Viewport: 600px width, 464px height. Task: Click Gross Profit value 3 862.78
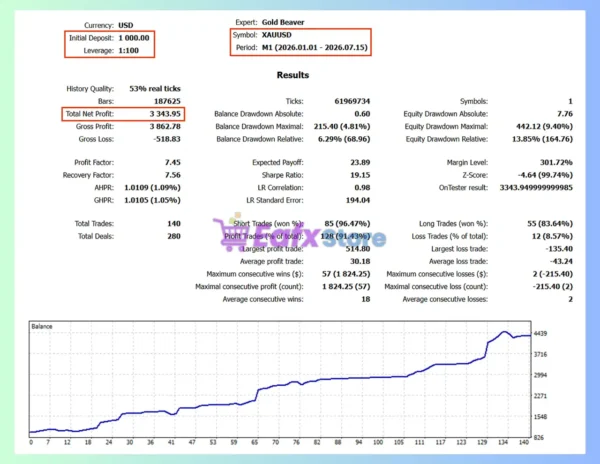[x=165, y=127]
